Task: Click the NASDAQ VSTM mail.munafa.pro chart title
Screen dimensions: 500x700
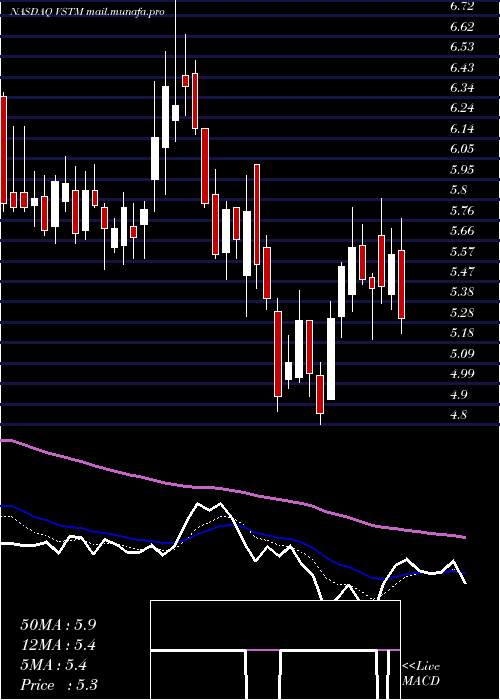Action: (88, 12)
